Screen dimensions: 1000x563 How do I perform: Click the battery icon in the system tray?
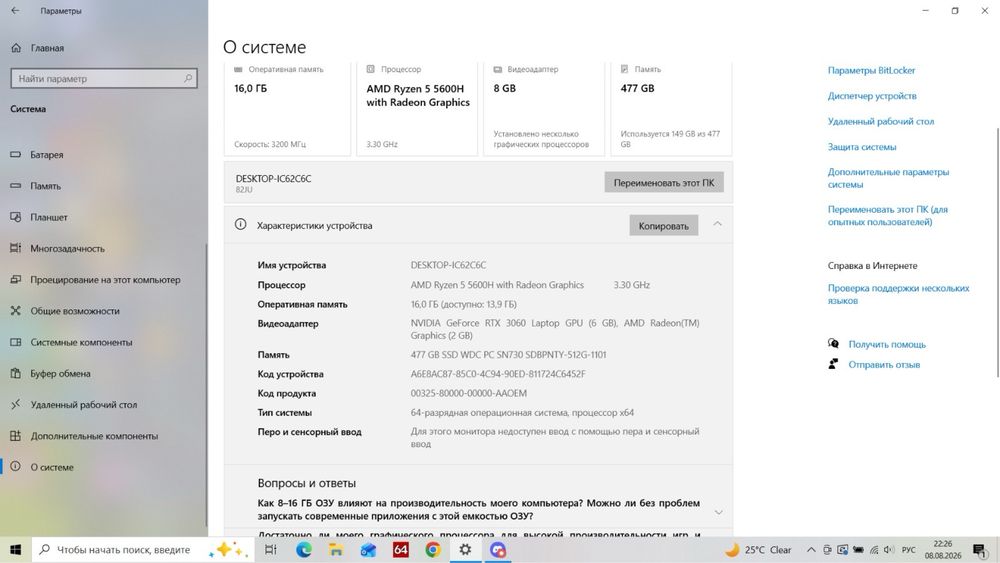[858, 550]
